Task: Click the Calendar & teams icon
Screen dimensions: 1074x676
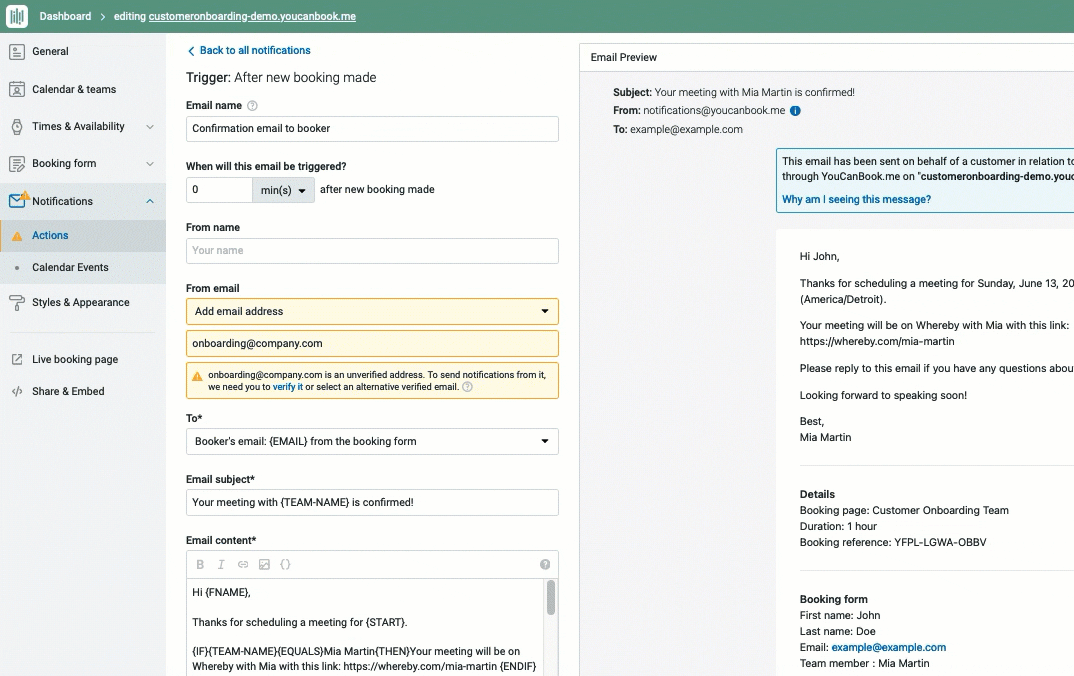Action: (x=16, y=89)
